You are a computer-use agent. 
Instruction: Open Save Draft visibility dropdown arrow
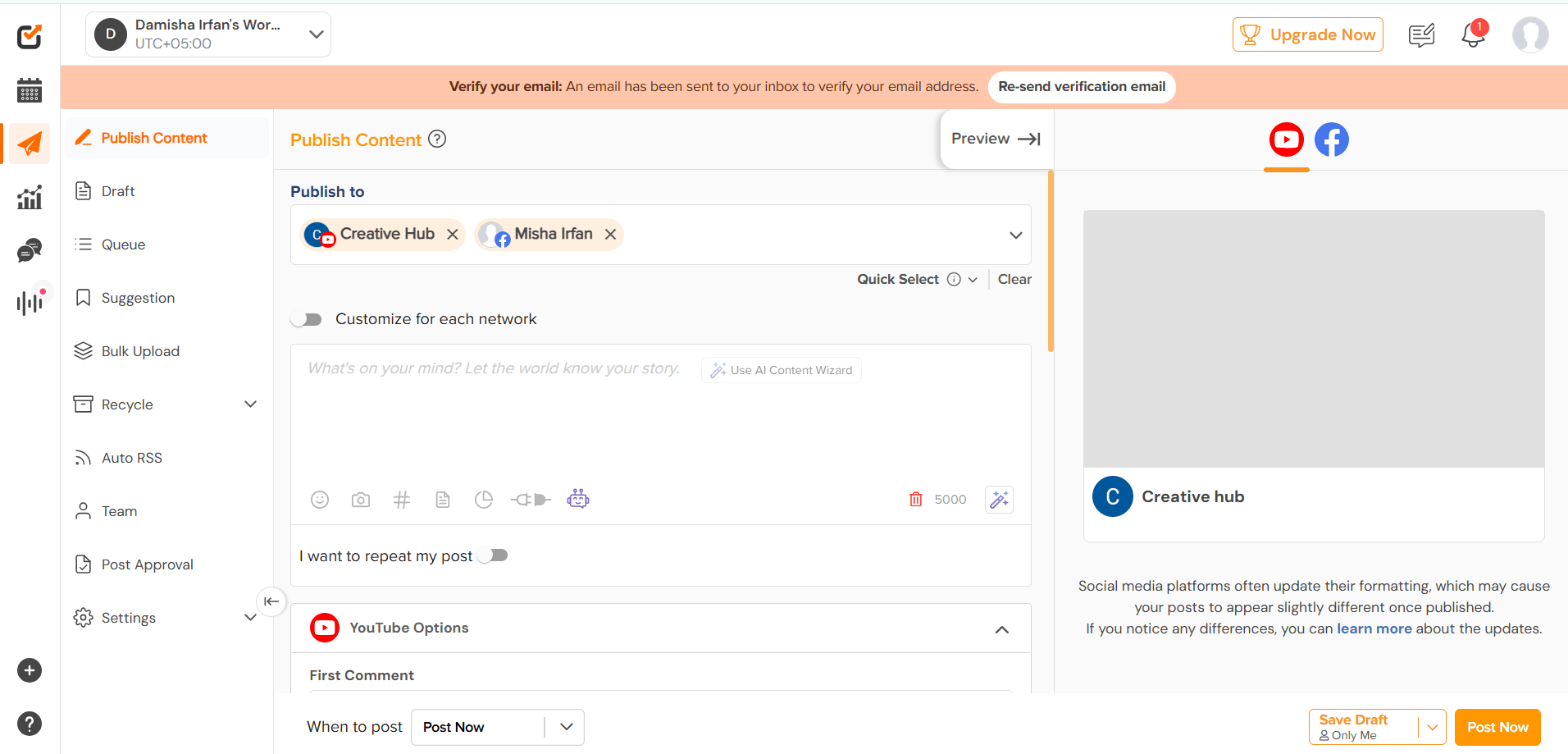[1433, 727]
